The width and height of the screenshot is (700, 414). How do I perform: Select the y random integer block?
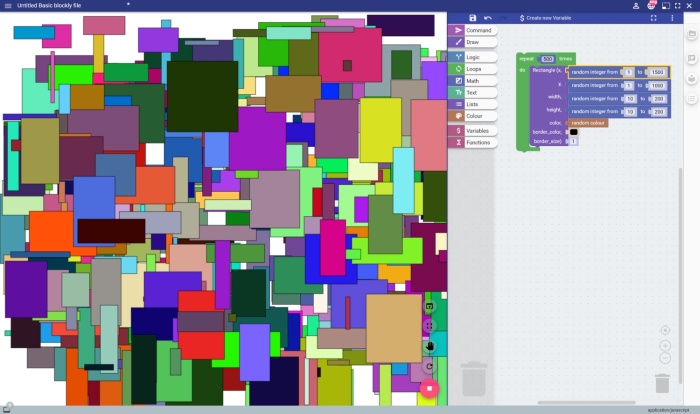(619, 85)
